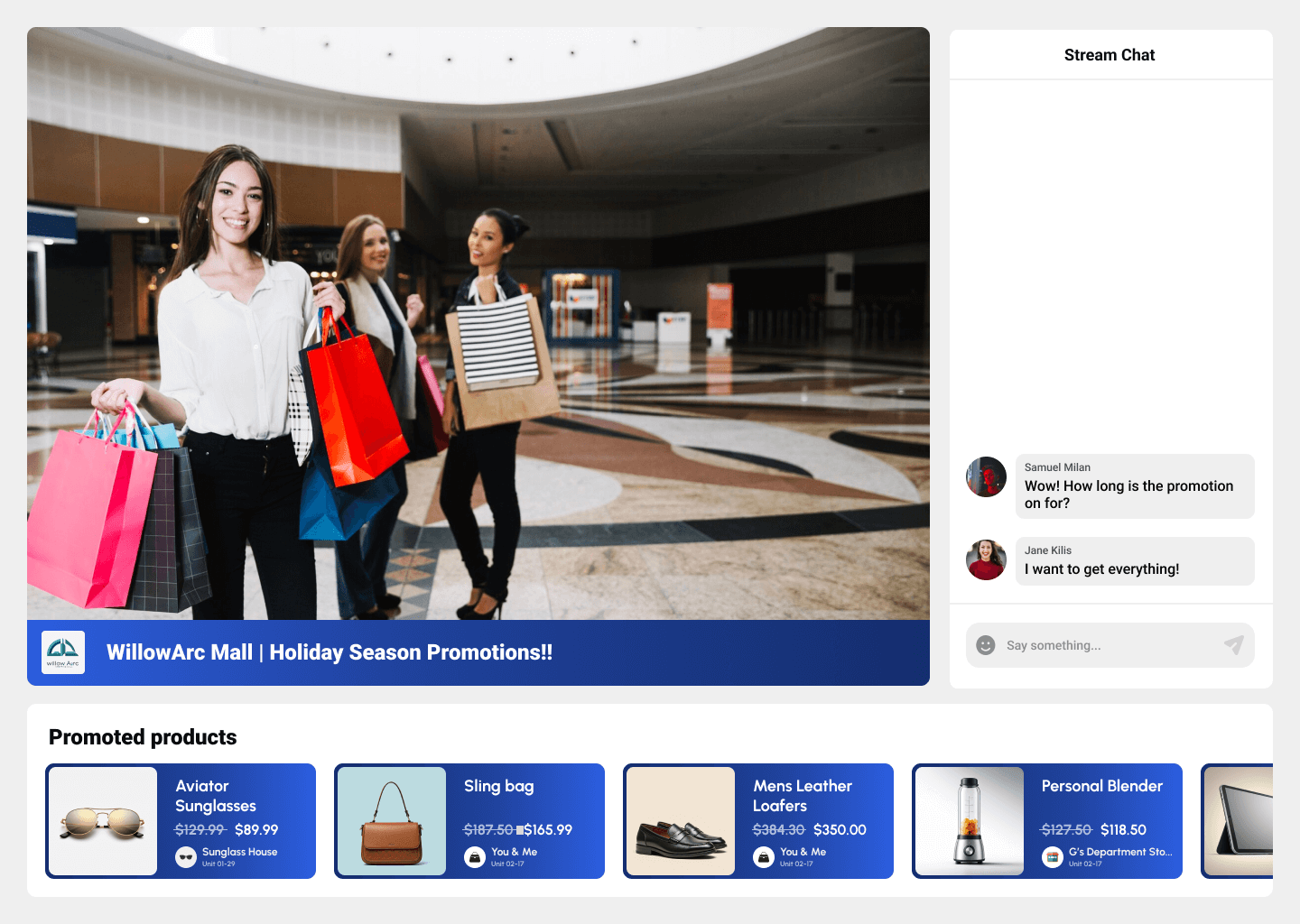
Task: Click G's Department Store icon
Action: (x=1053, y=857)
